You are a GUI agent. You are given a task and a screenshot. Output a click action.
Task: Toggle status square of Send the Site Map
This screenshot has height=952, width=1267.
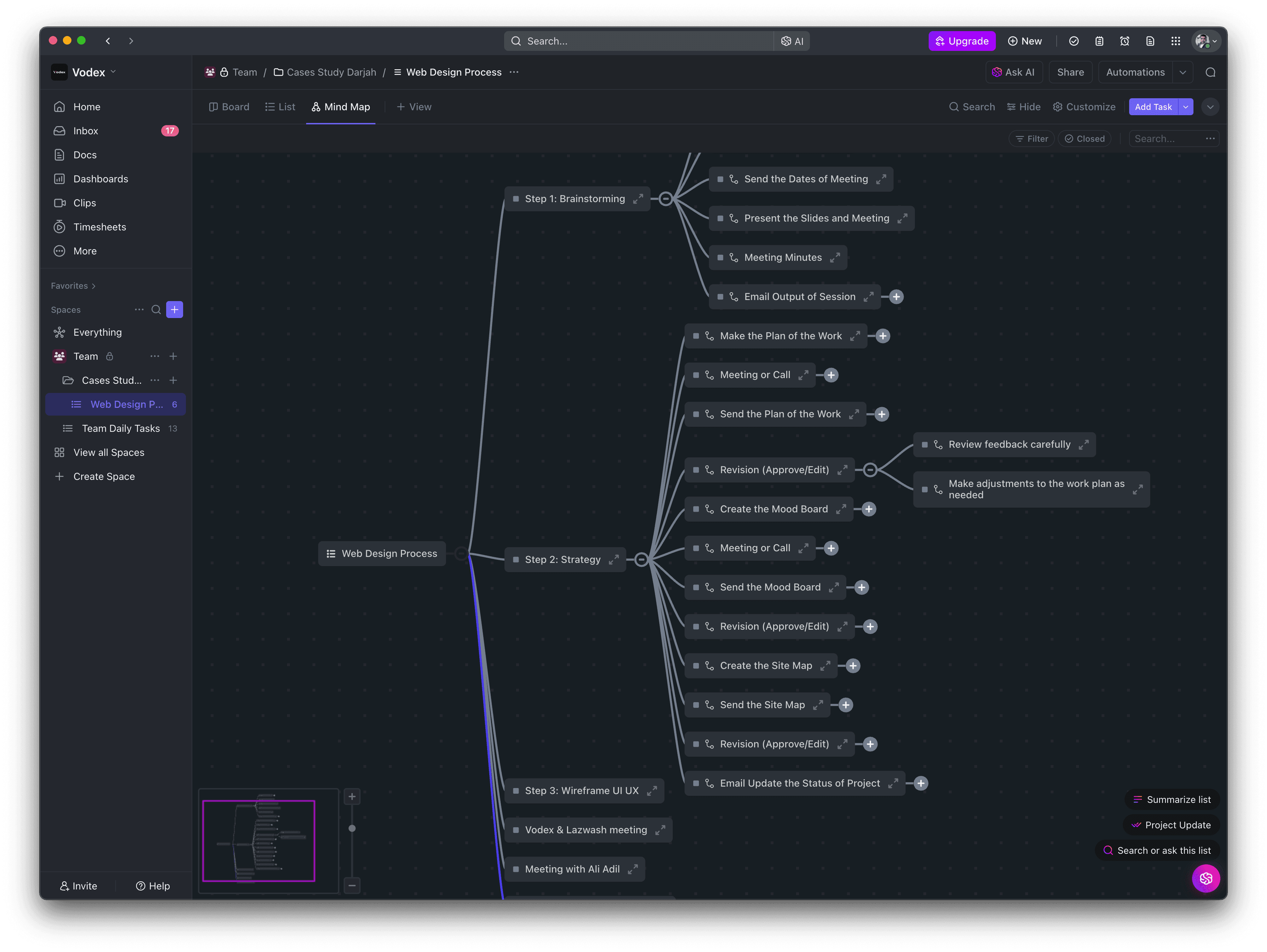696,705
